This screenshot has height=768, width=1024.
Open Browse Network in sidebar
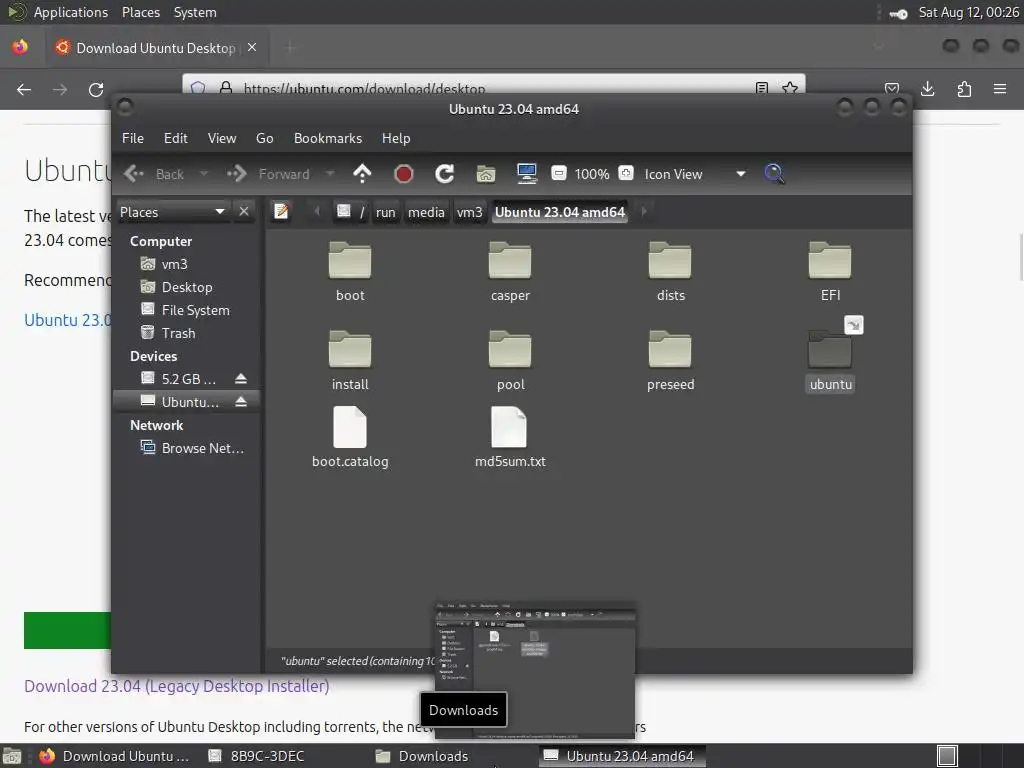[x=202, y=448]
